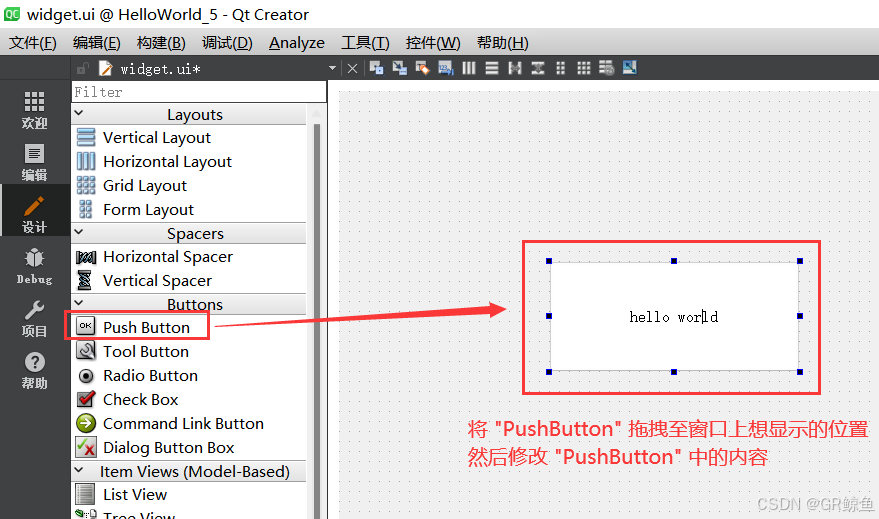Apply Lay Out in Grid icon
The width and height of the screenshot is (879, 519).
(x=584, y=68)
